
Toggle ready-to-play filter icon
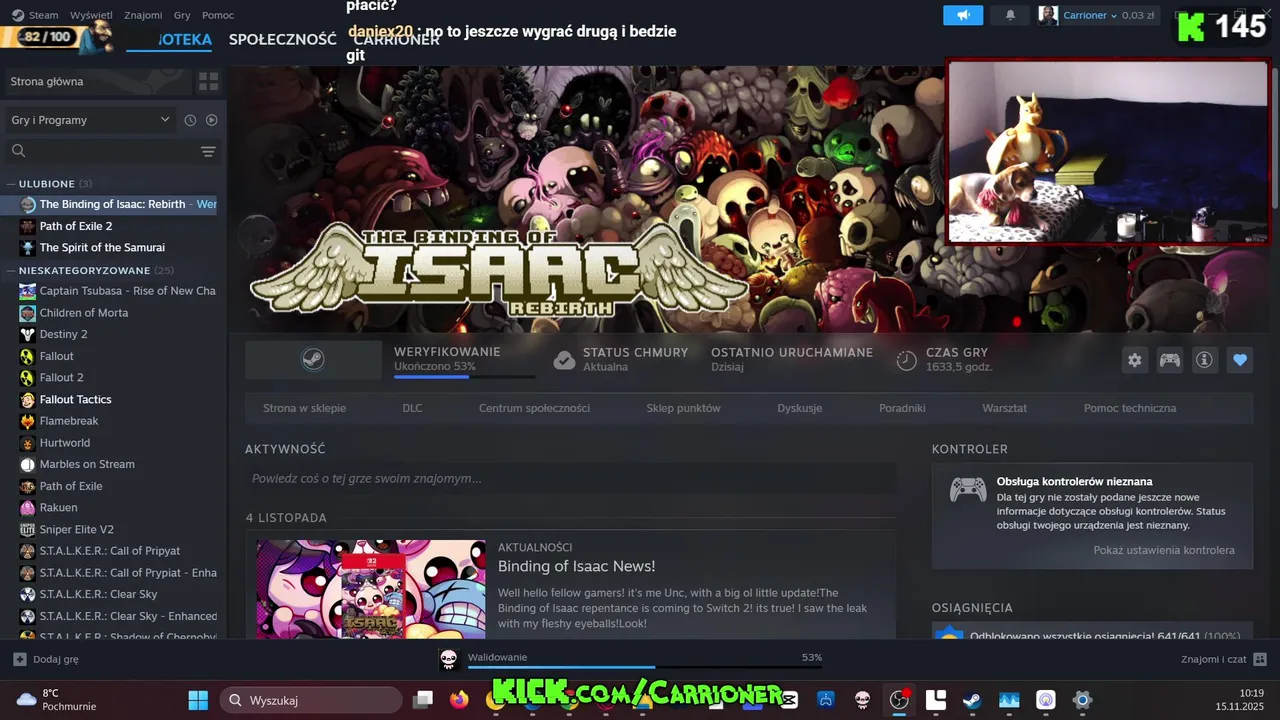pyautogui.click(x=211, y=120)
